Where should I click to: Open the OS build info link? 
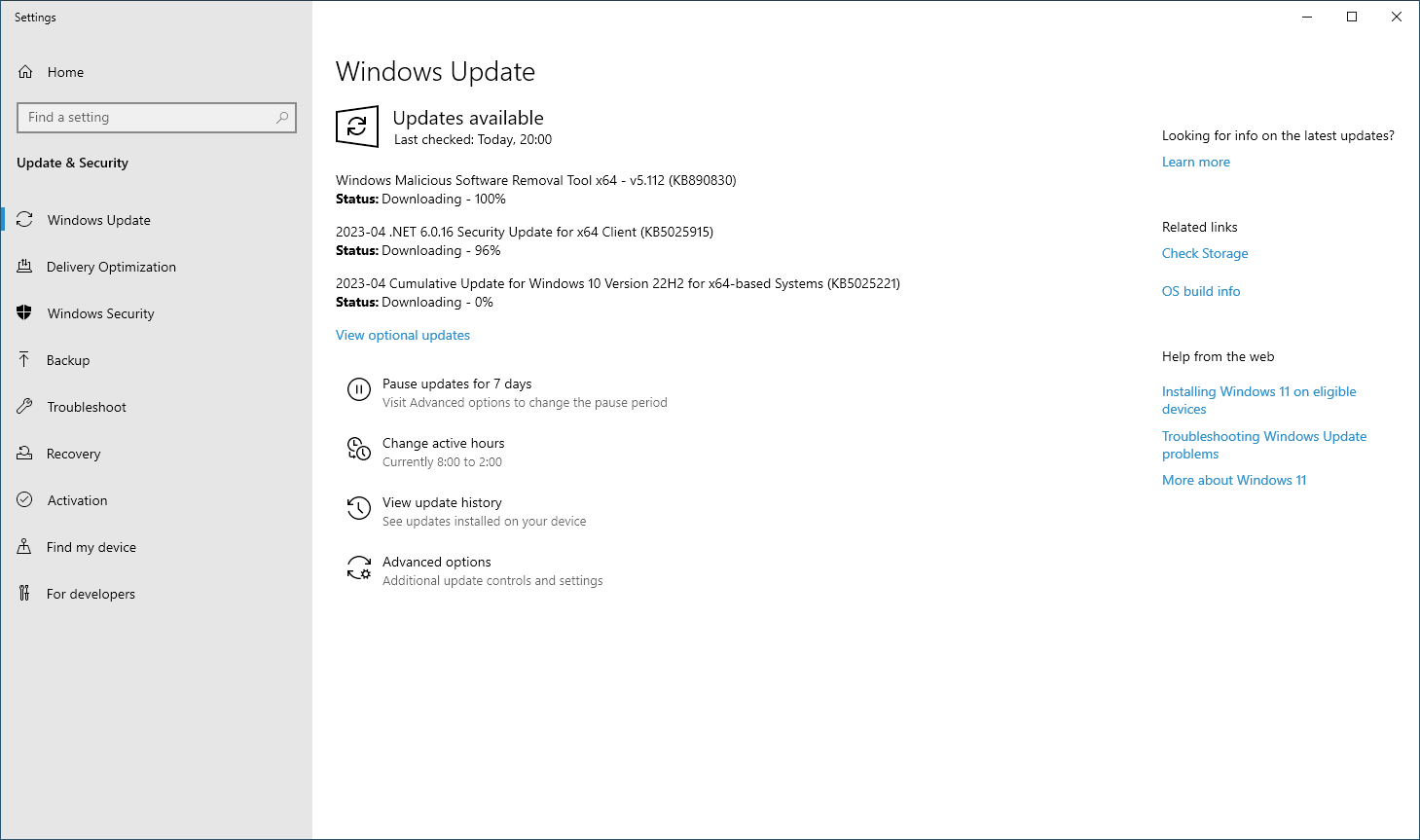coord(1201,291)
